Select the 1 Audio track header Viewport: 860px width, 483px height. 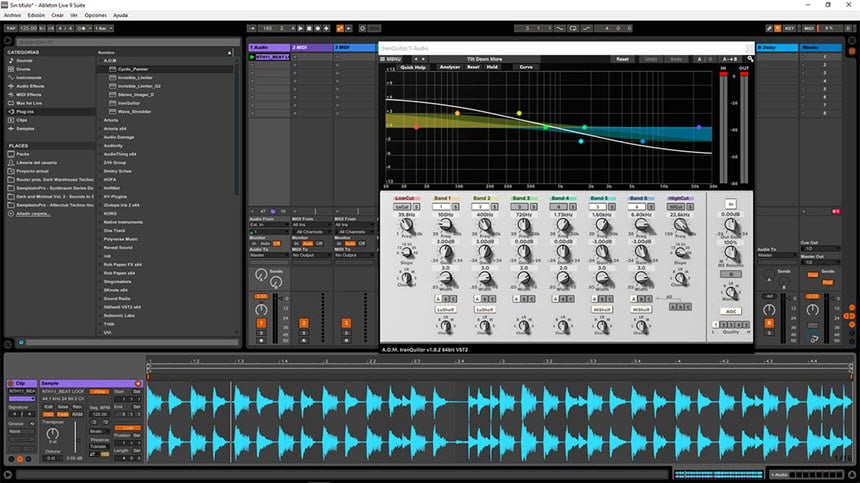coord(269,48)
